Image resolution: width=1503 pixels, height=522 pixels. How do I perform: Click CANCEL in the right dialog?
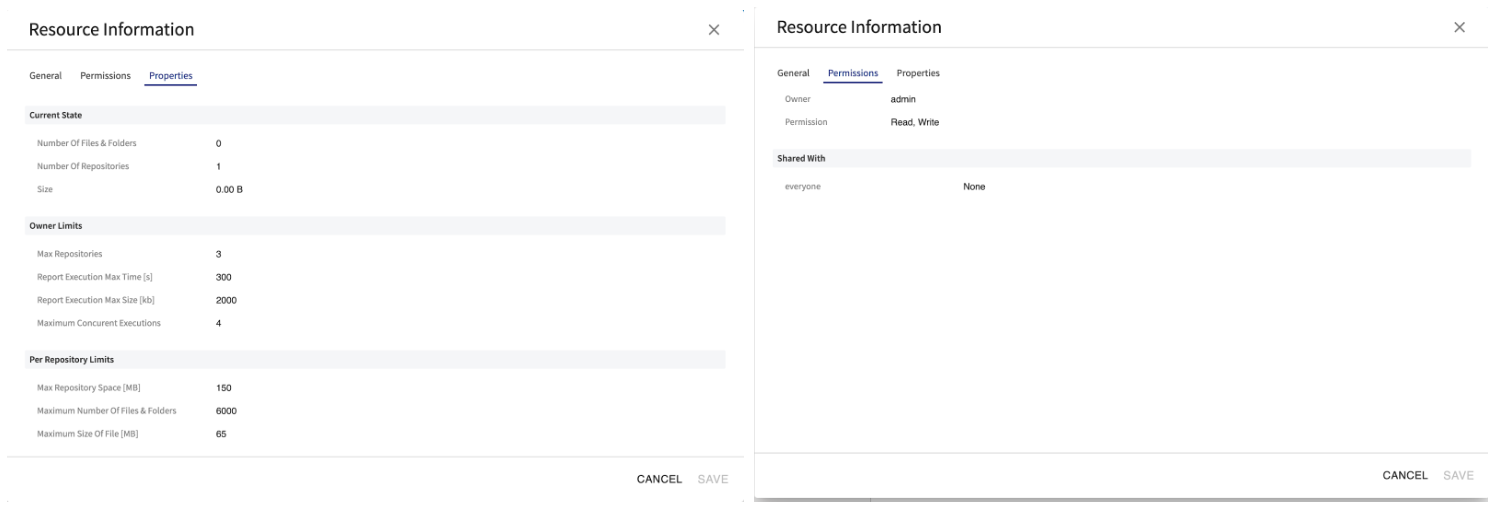[1405, 475]
